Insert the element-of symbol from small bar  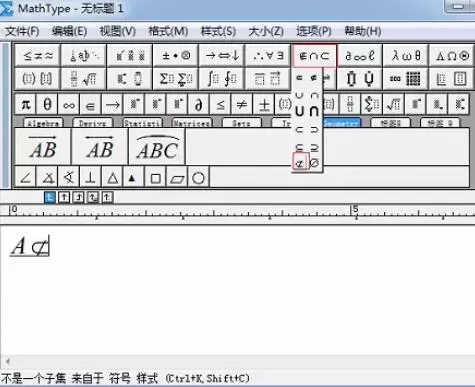click(x=90, y=105)
